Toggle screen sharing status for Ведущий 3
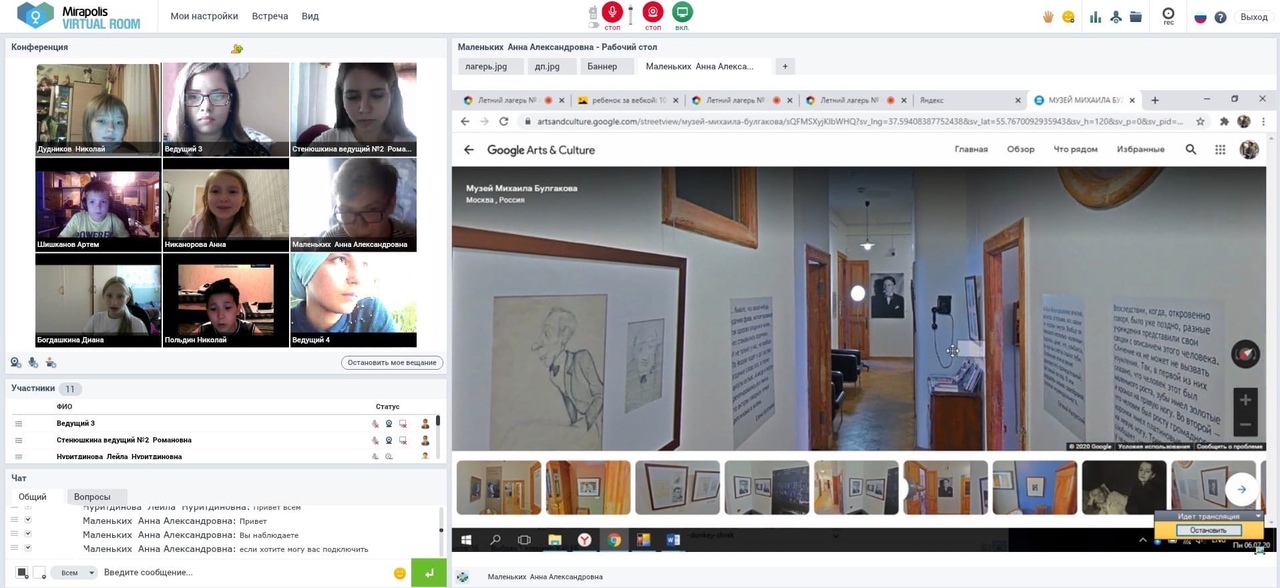1280x588 pixels. [402, 424]
